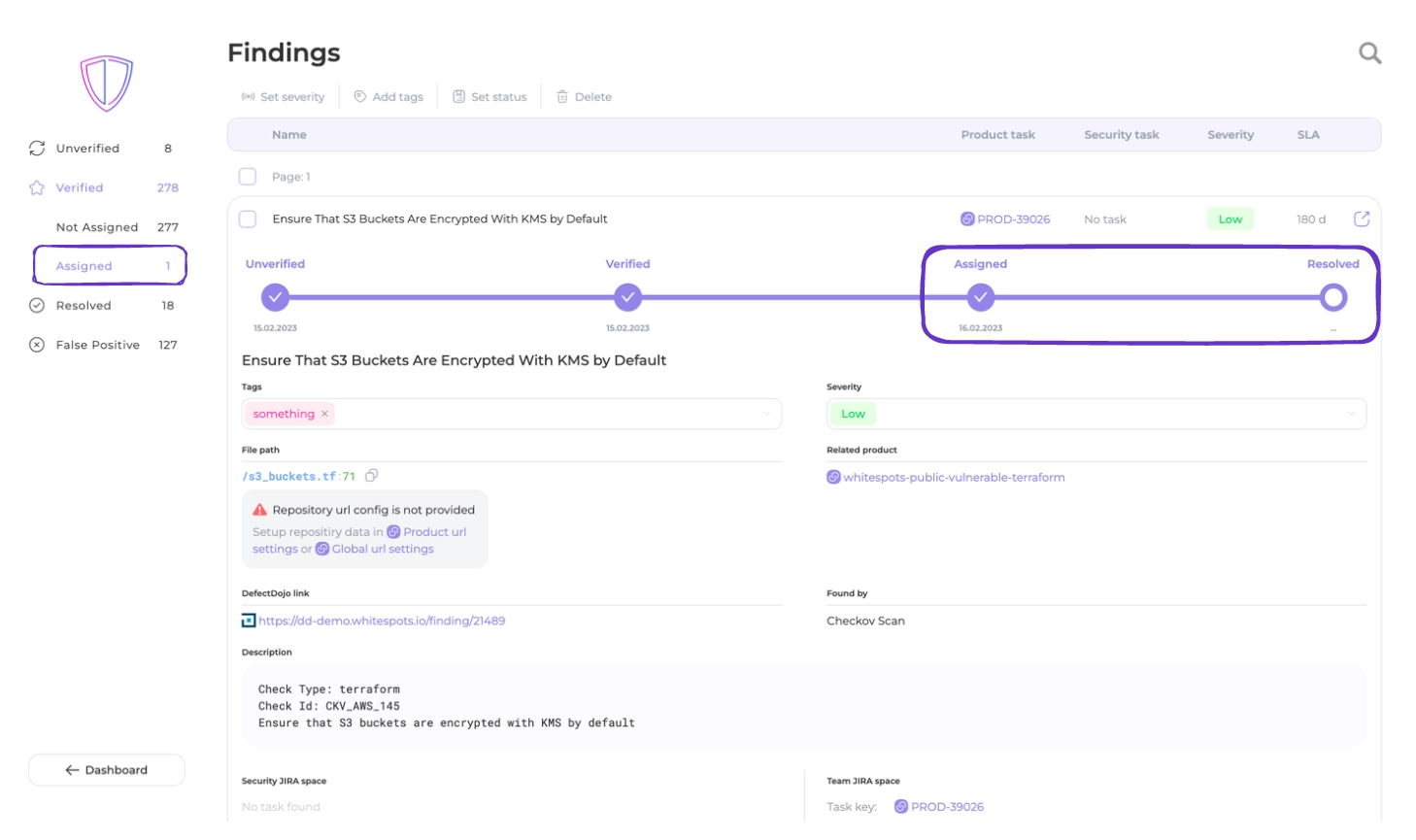The height and width of the screenshot is (840, 1416).
Task: Click the Dashboard back button
Action: coord(107,770)
